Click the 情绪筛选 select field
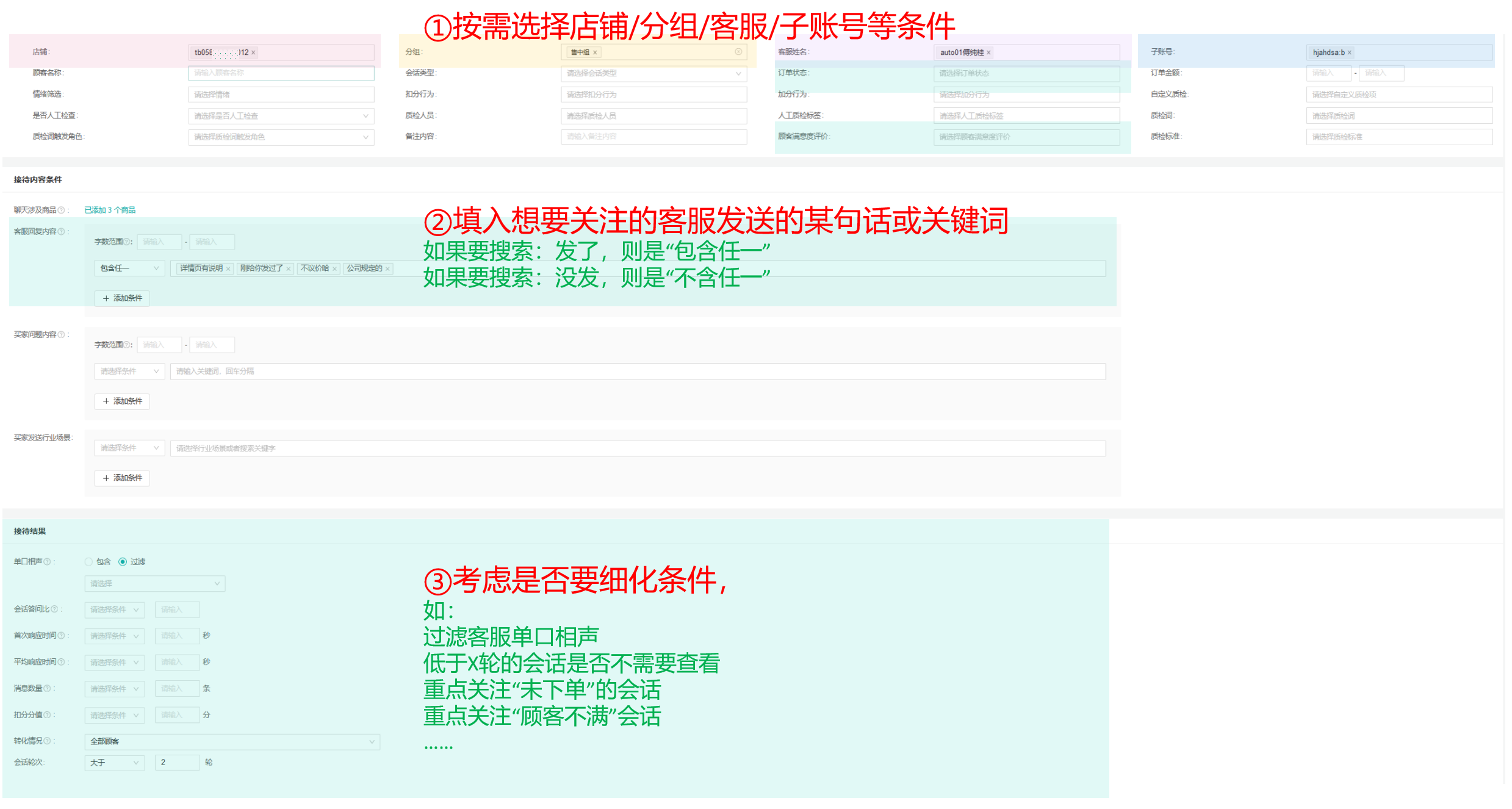 (x=281, y=95)
